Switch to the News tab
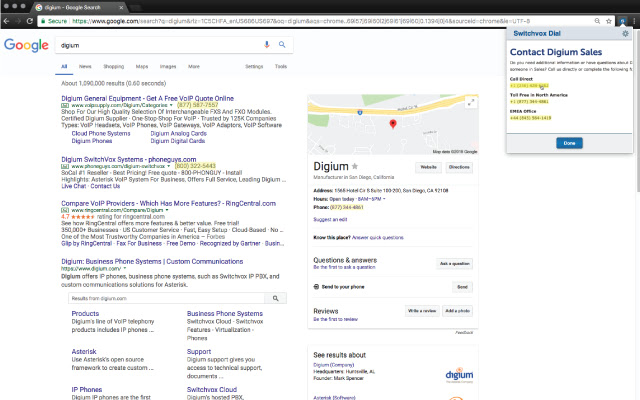640x400 pixels. pyautogui.click(x=85, y=67)
